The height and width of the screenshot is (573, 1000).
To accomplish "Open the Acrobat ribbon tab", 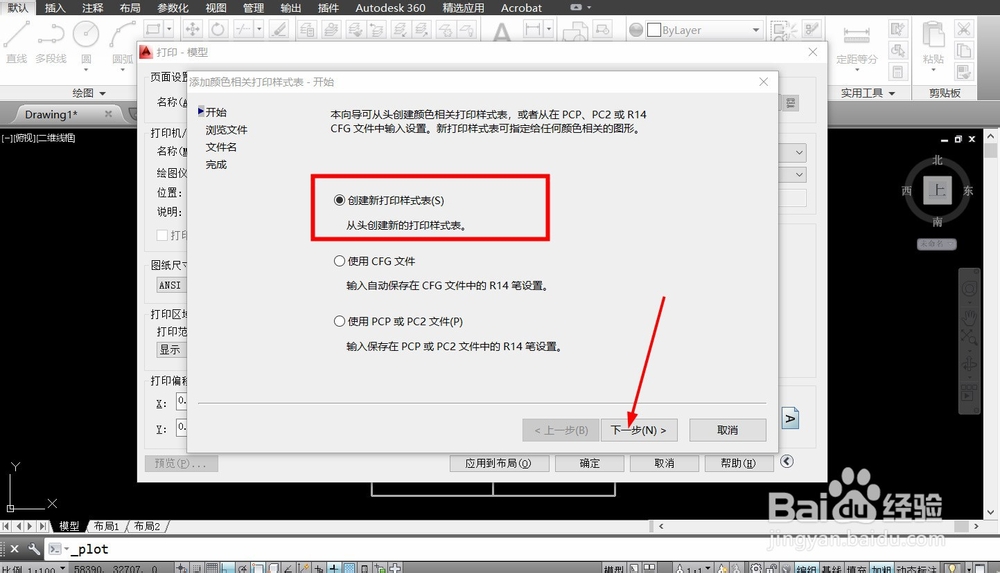I will (521, 8).
